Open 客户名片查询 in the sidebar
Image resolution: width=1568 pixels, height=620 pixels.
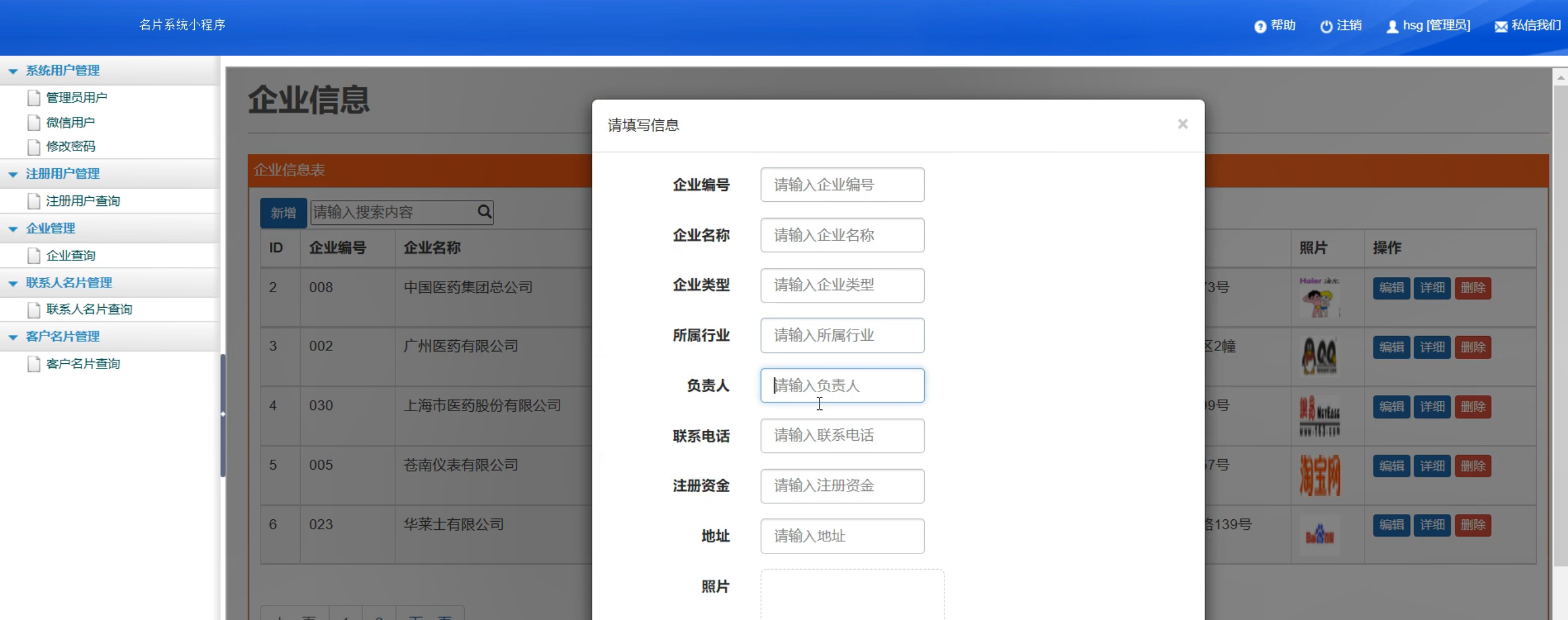[x=83, y=364]
